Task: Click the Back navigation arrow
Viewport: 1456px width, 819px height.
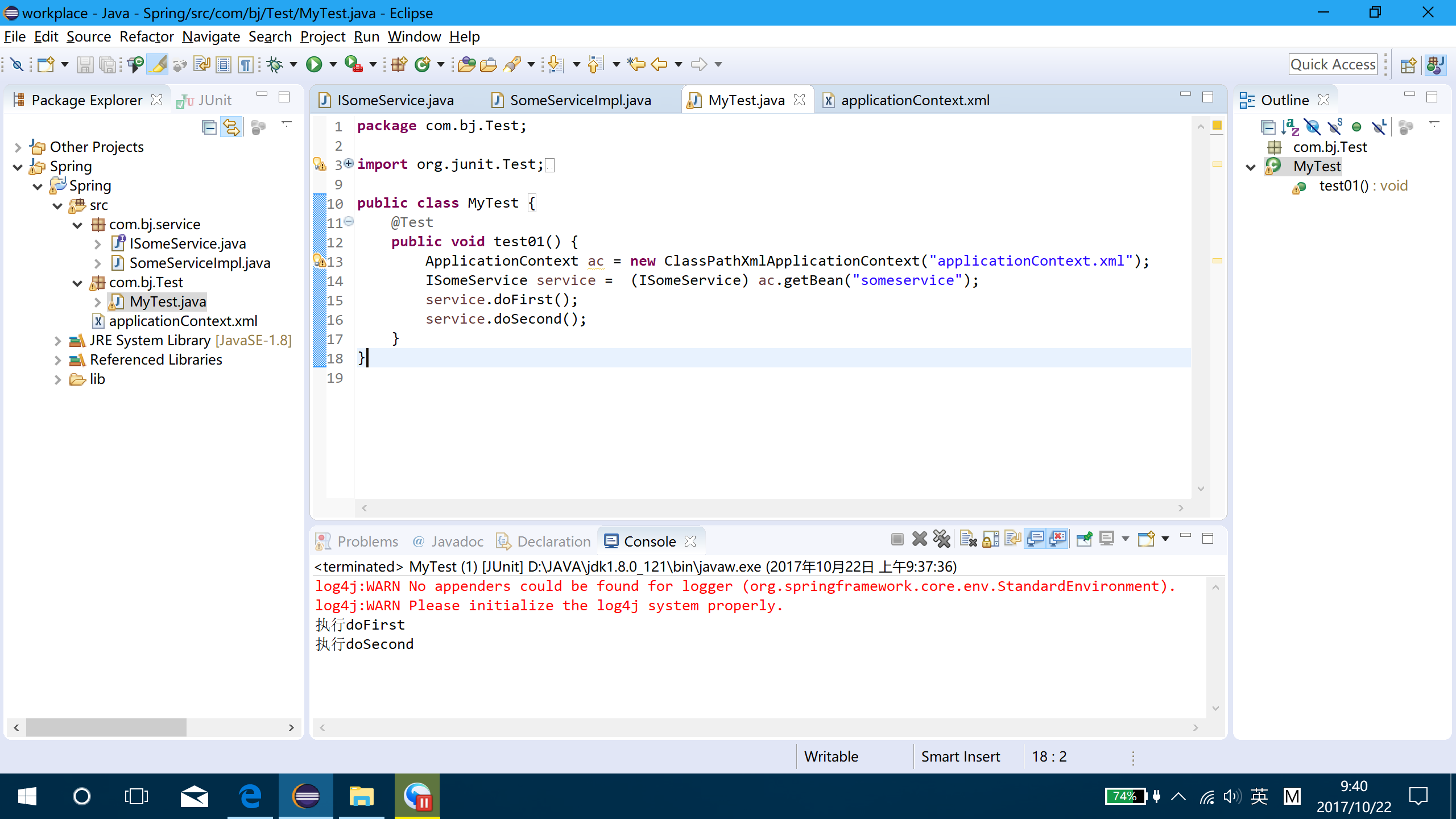Action: coord(659,64)
